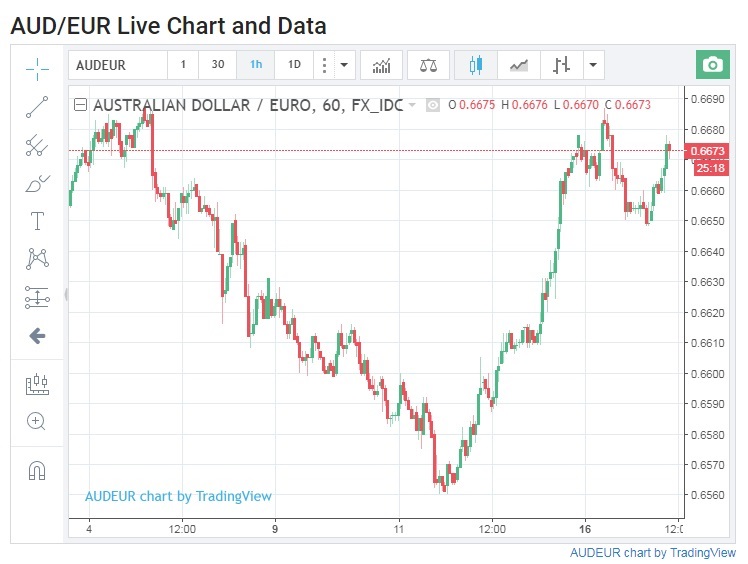Click the zoom in magnifier tool
This screenshot has height=564, width=748.
(x=37, y=421)
